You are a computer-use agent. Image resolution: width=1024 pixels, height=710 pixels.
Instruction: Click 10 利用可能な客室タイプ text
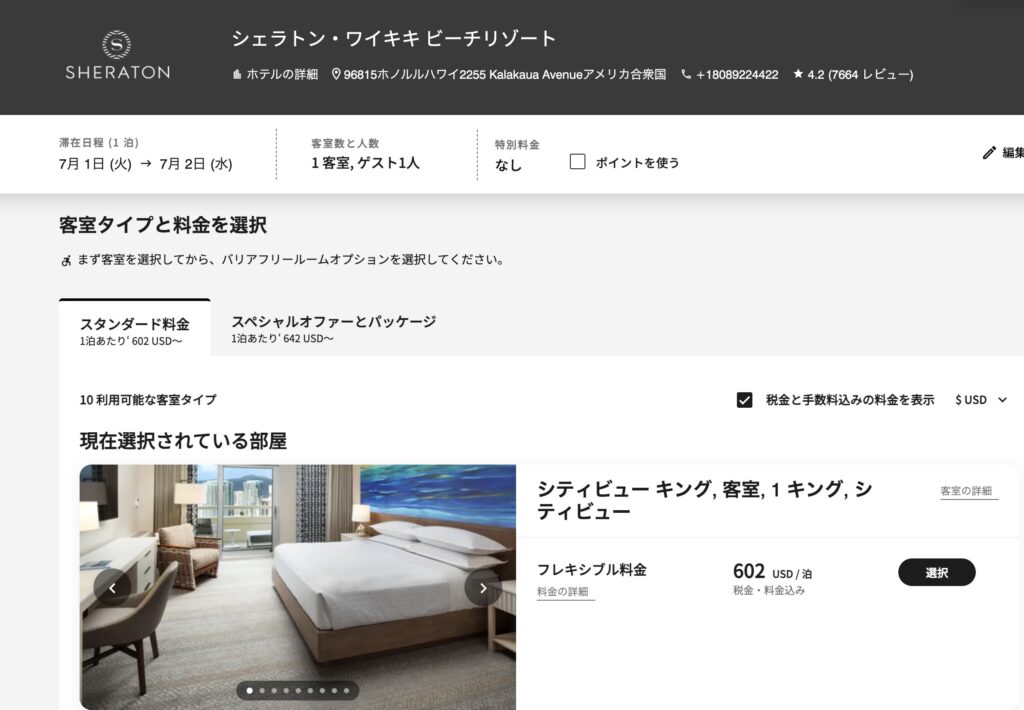click(148, 400)
